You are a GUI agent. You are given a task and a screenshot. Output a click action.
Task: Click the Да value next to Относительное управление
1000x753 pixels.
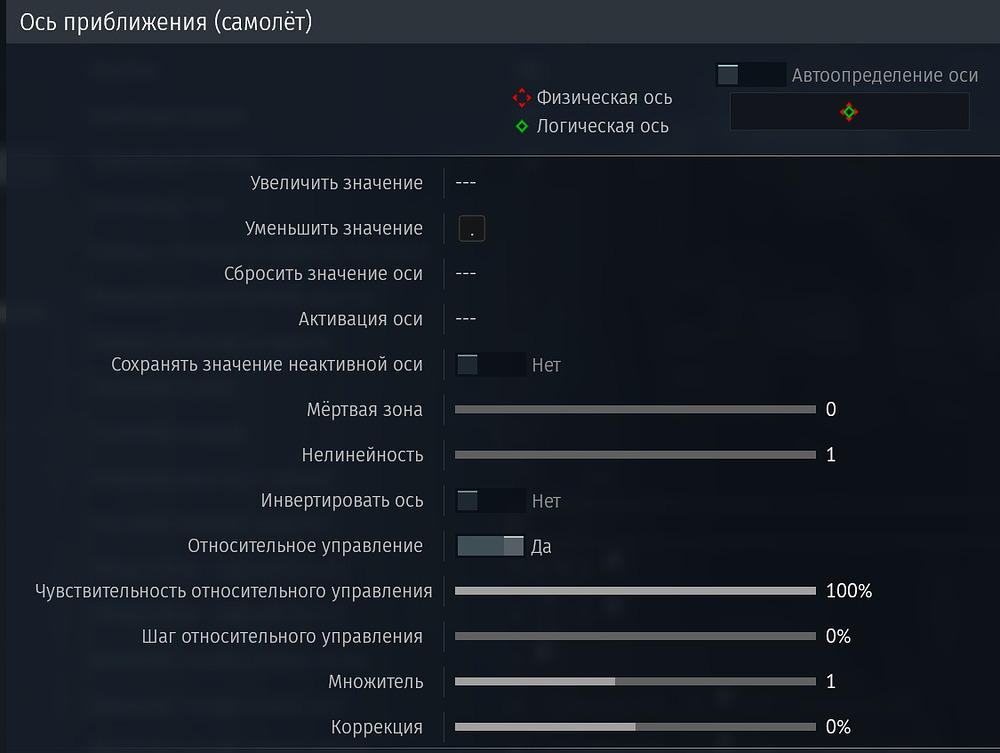click(x=541, y=546)
